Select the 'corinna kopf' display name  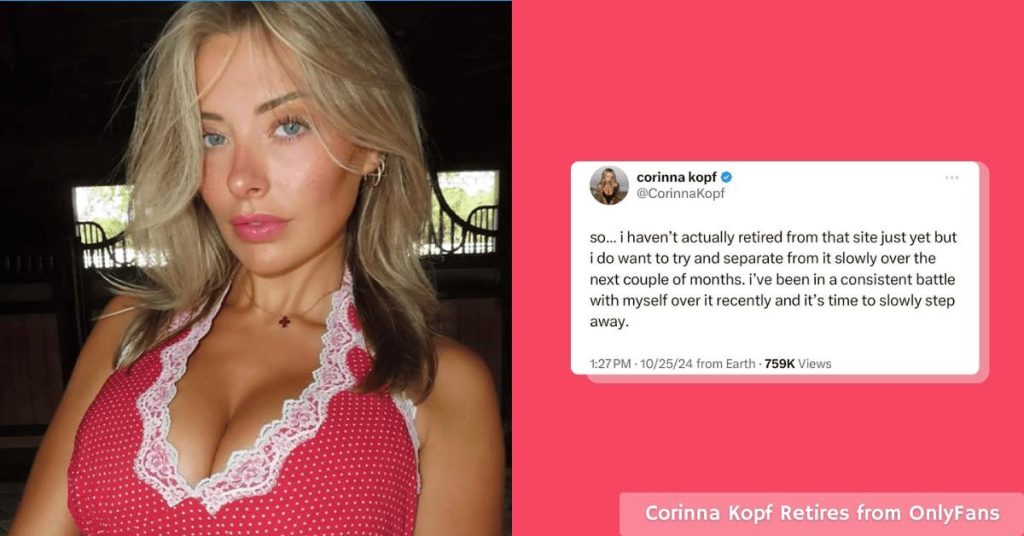pyautogui.click(x=677, y=177)
